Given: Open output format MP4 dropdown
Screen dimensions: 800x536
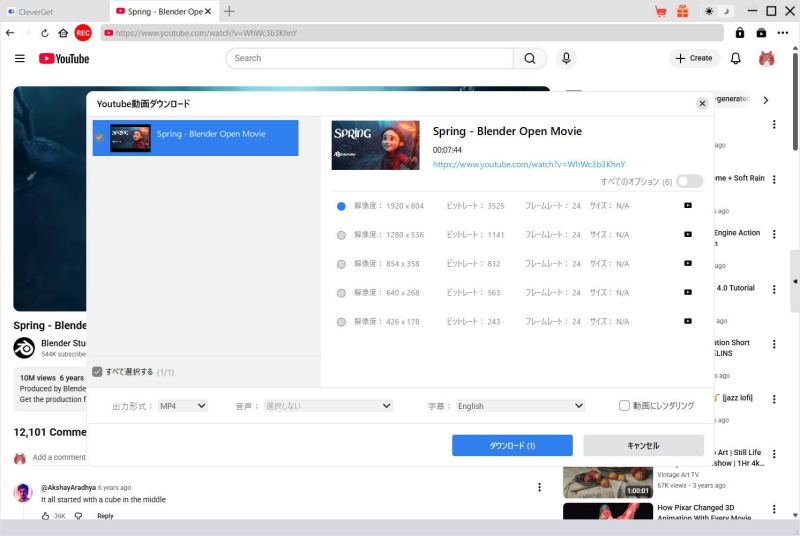Looking at the screenshot, I should coord(182,406).
